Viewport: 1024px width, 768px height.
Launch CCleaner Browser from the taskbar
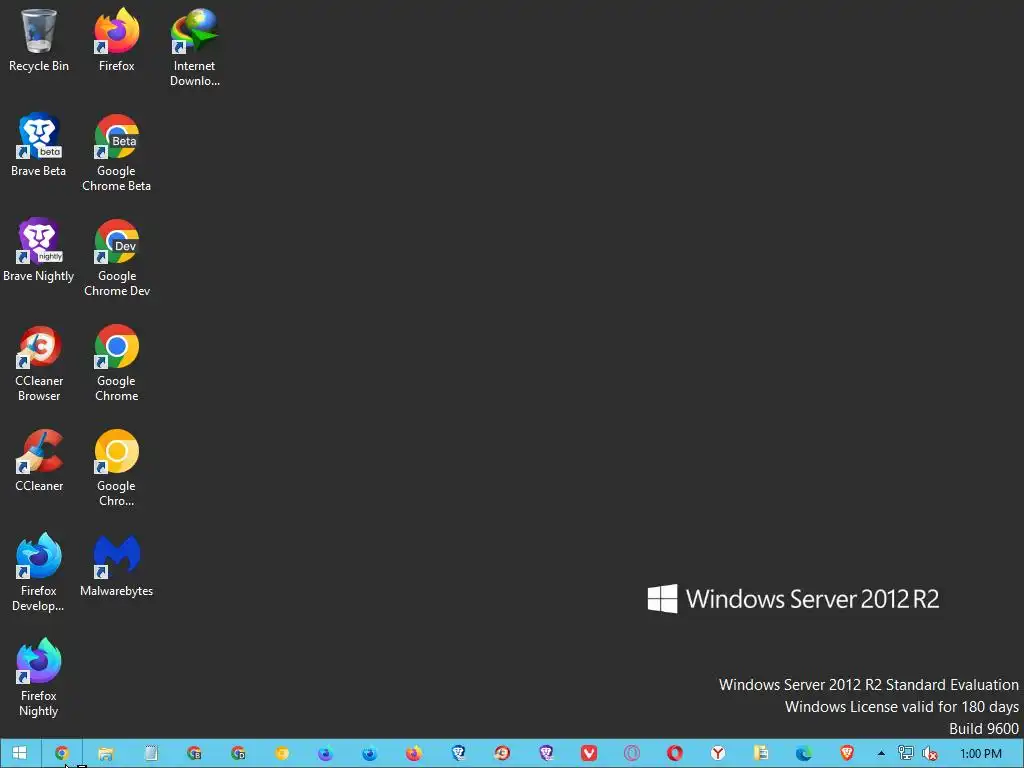click(502, 753)
